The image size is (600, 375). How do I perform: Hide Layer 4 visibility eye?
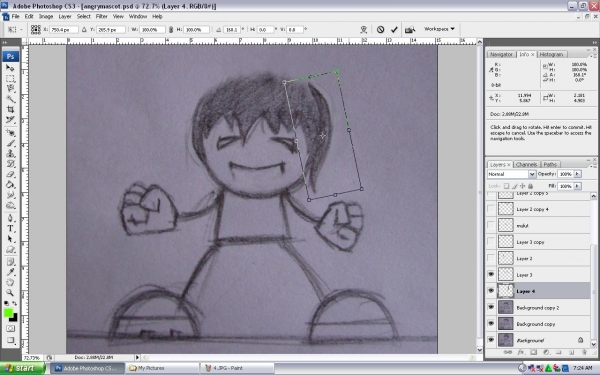coord(491,291)
